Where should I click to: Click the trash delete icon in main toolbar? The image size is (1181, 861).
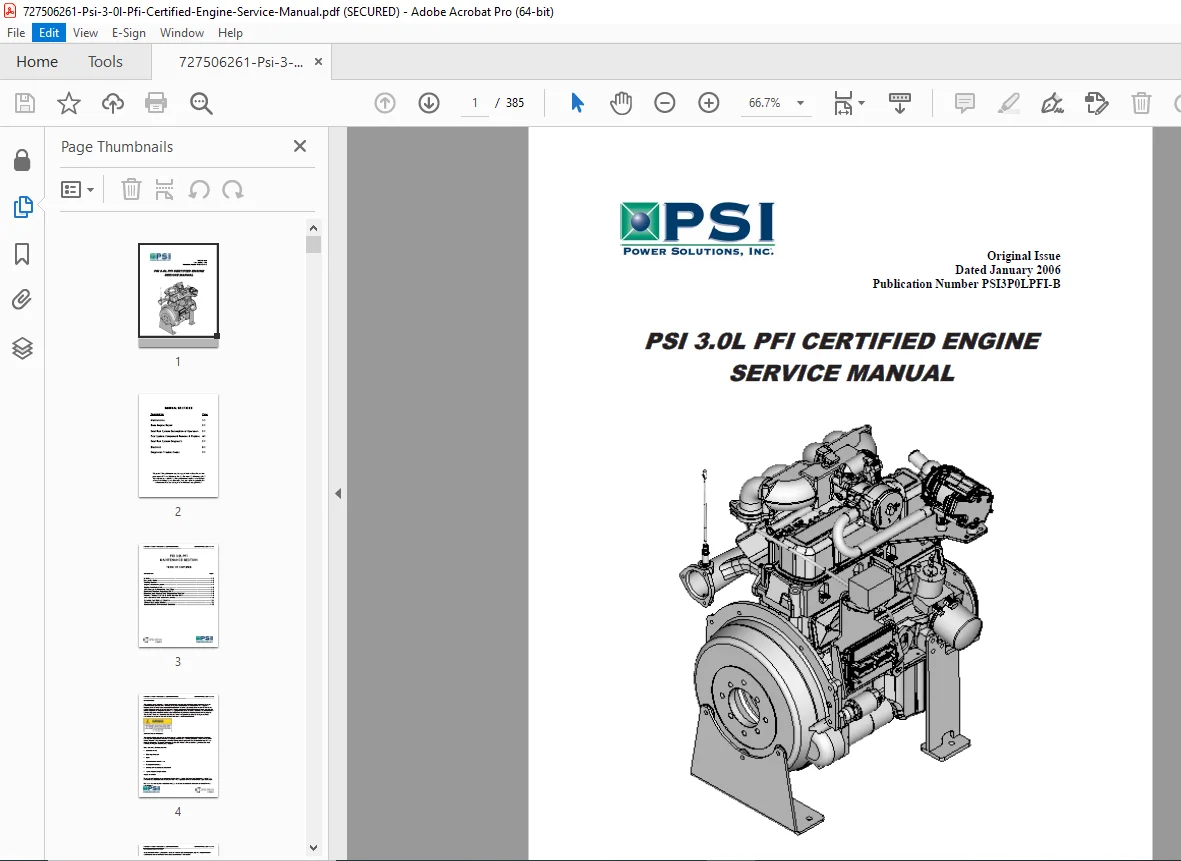(1141, 103)
